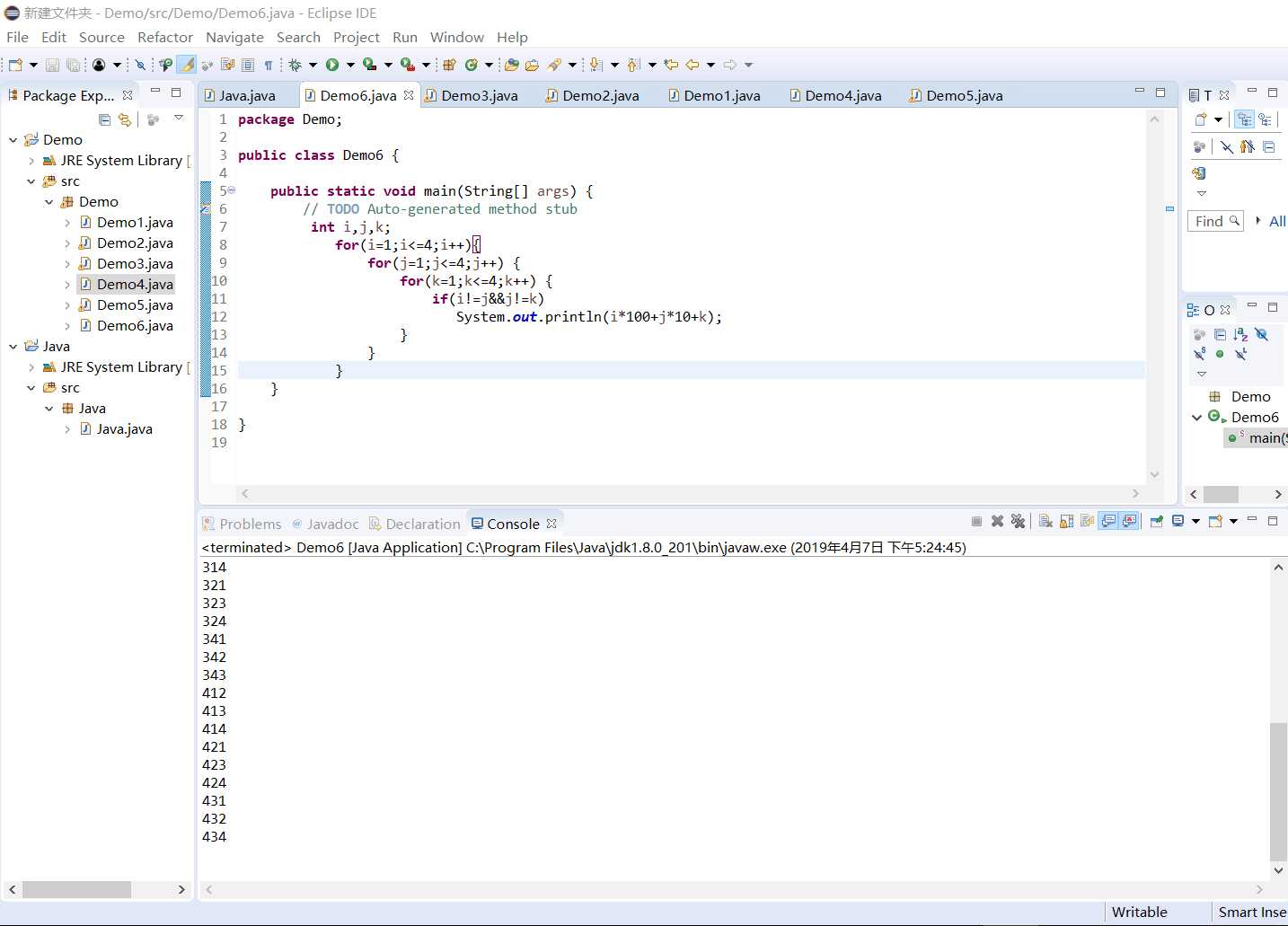The image size is (1288, 926).
Task: Open the Refactor menu
Action: [165, 38]
